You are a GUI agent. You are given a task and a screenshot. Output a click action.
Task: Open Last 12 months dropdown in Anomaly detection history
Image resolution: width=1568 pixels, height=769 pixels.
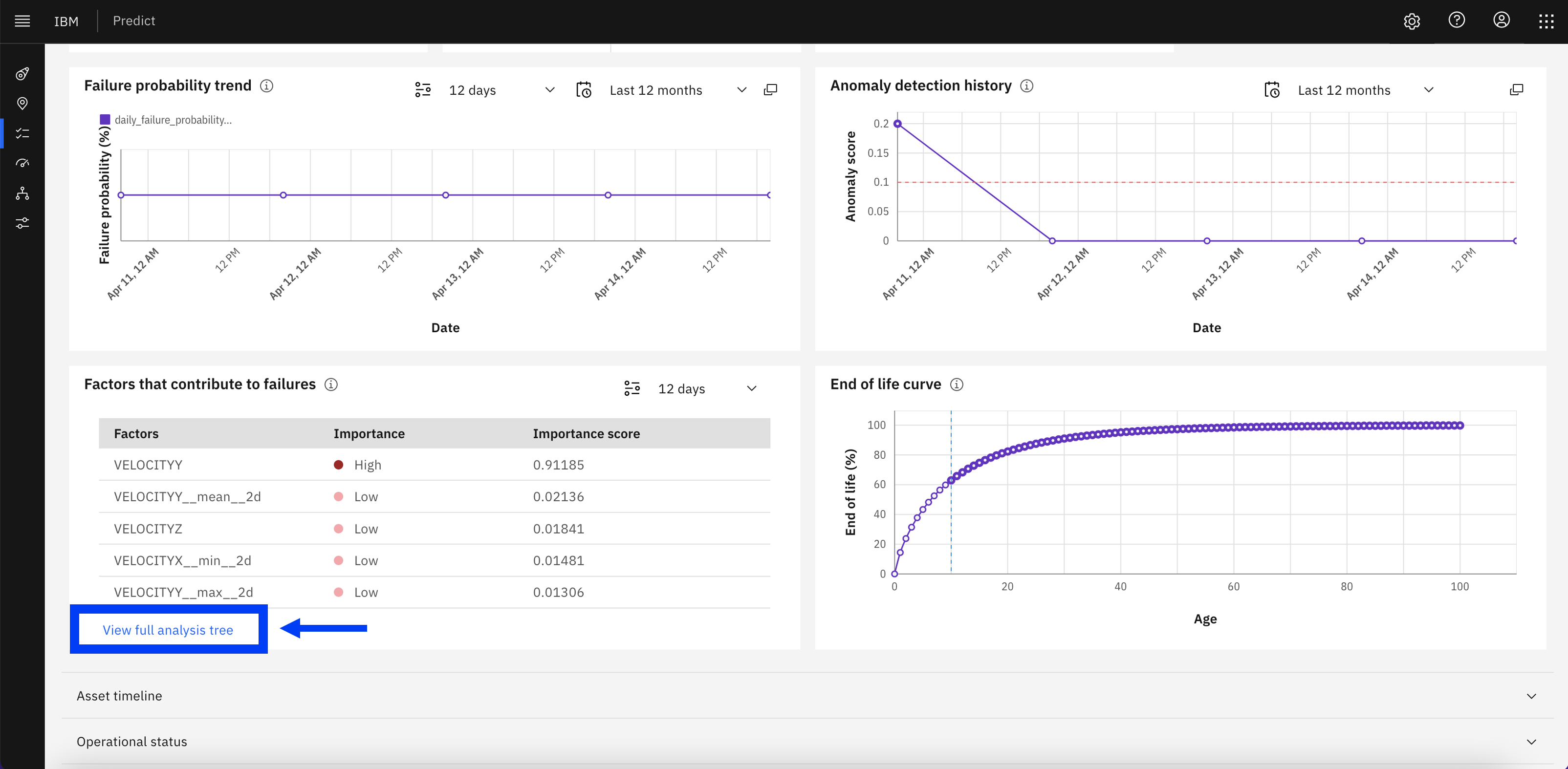coord(1365,90)
